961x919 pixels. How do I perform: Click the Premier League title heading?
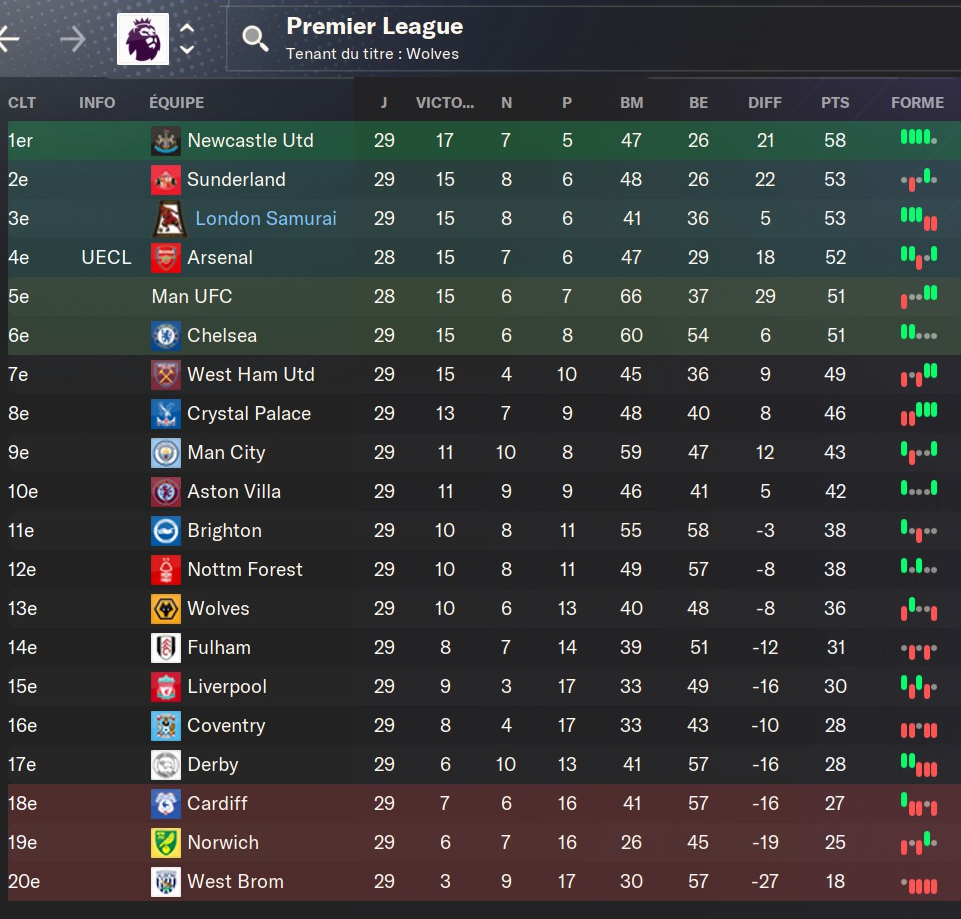point(374,26)
